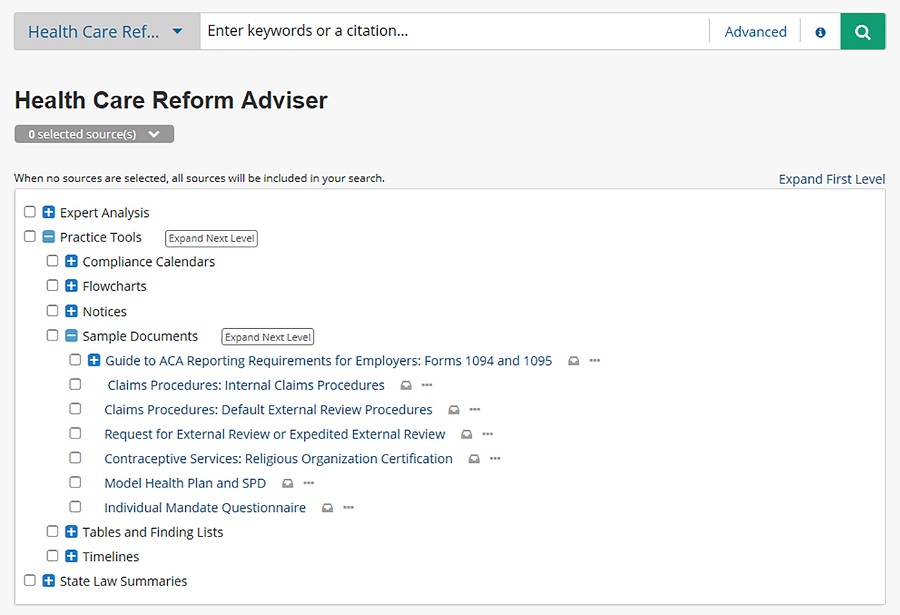
Task: Click the Expand First Level link
Action: 832,179
